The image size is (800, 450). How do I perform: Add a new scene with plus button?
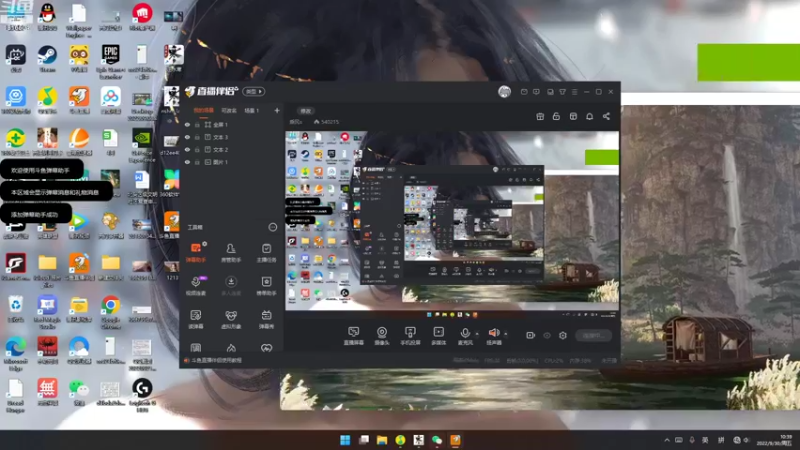277,110
